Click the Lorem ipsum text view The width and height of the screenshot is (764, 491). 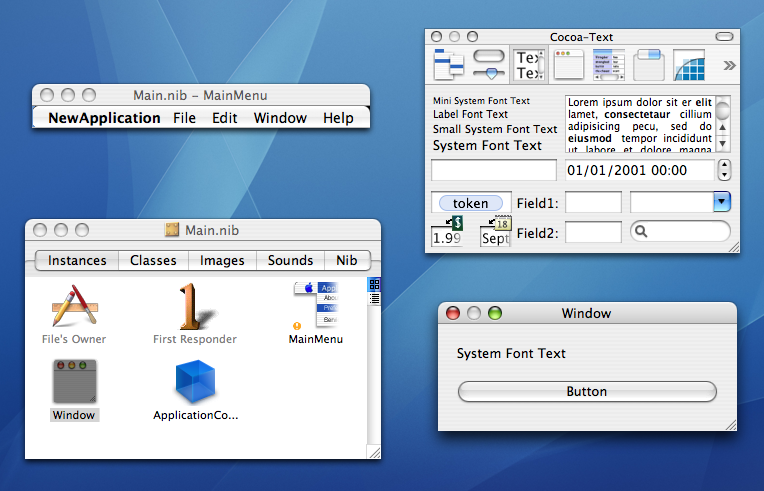pos(640,124)
